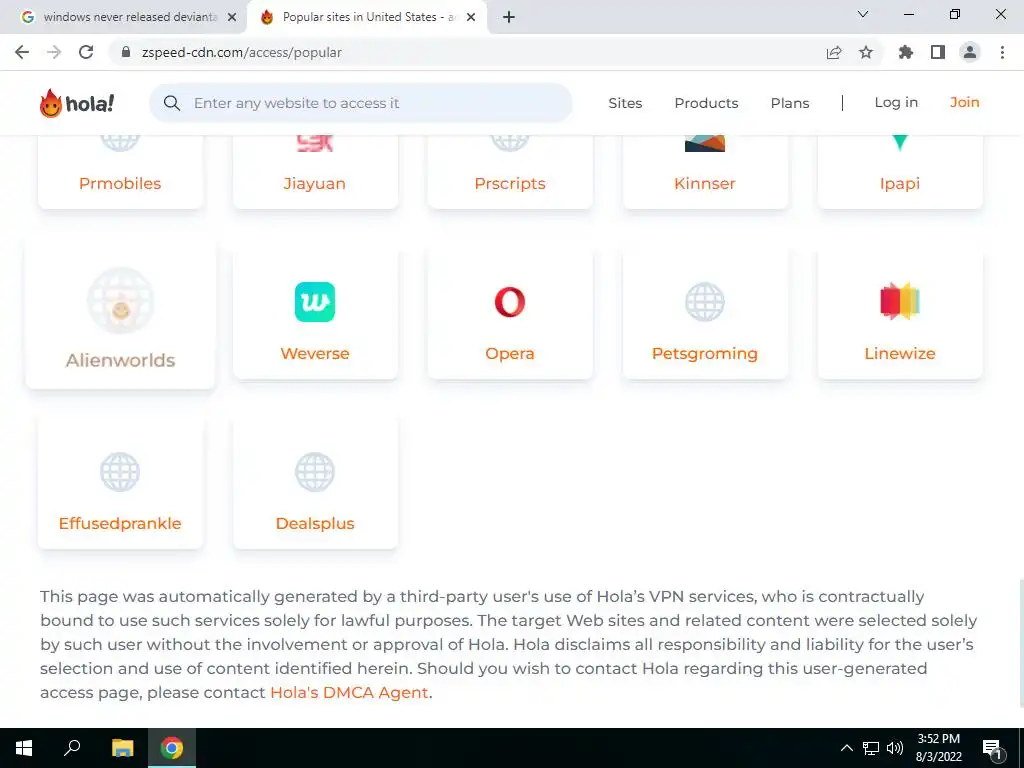Image resolution: width=1024 pixels, height=768 pixels.
Task: Click the Alienworlds label
Action: [x=120, y=360]
